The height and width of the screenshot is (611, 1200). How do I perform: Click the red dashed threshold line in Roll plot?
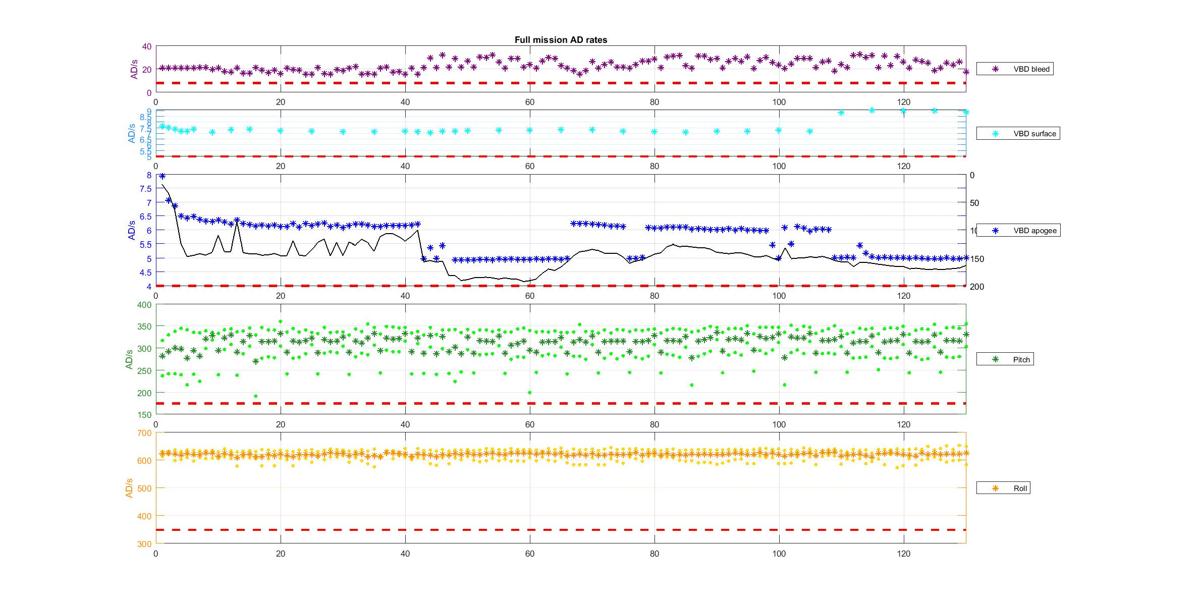561,530
